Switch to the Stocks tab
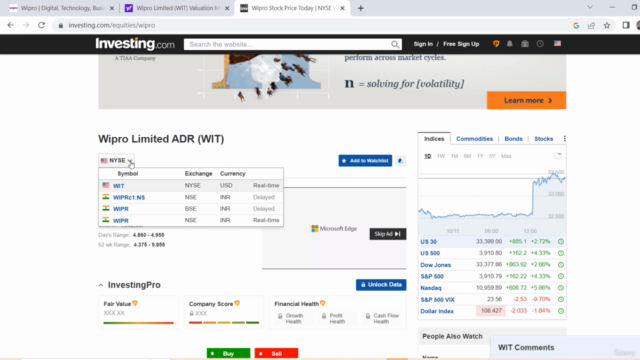This screenshot has width=640, height=360. [x=543, y=139]
